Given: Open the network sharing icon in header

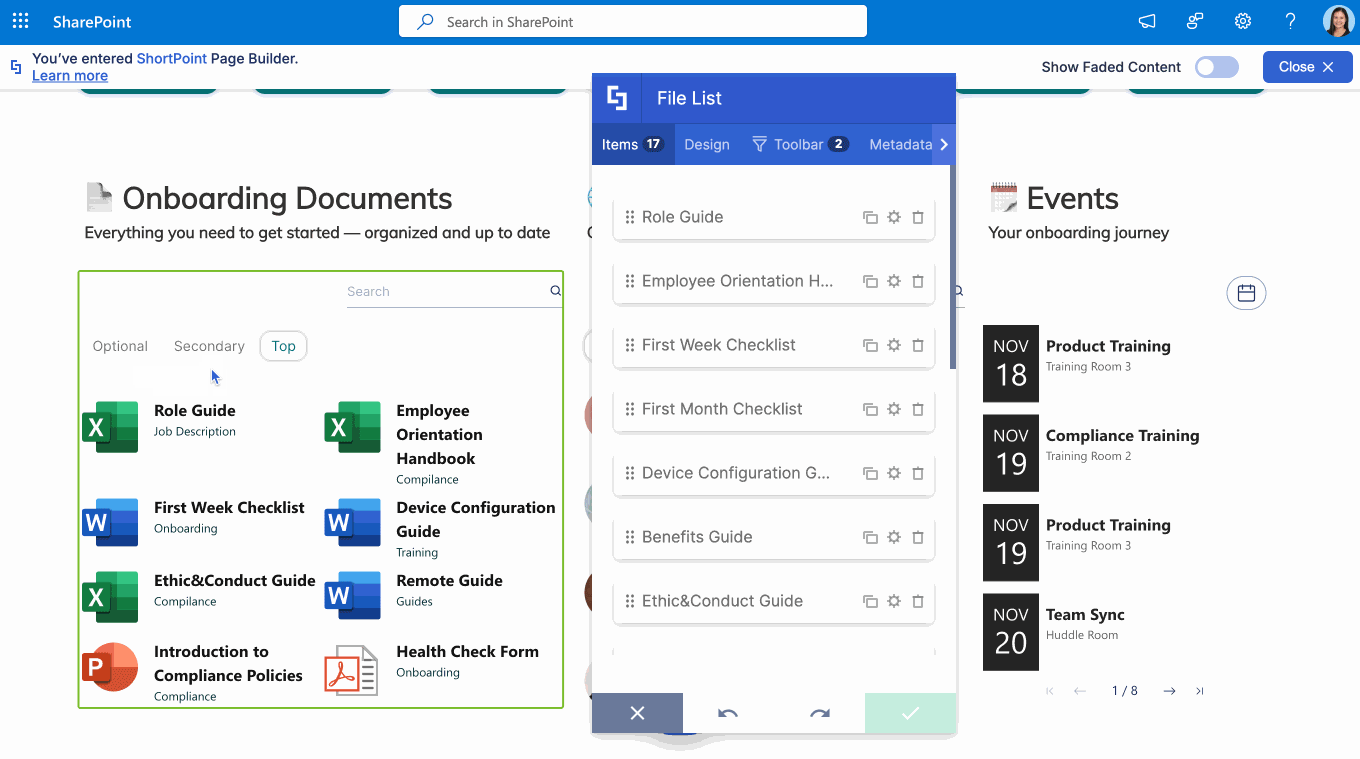Looking at the screenshot, I should (1195, 21).
